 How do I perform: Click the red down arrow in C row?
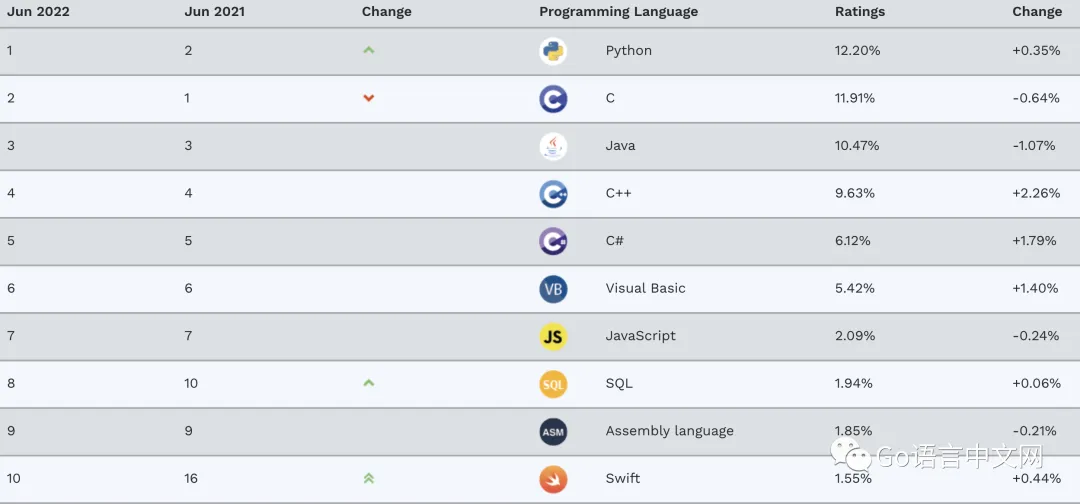(x=369, y=98)
